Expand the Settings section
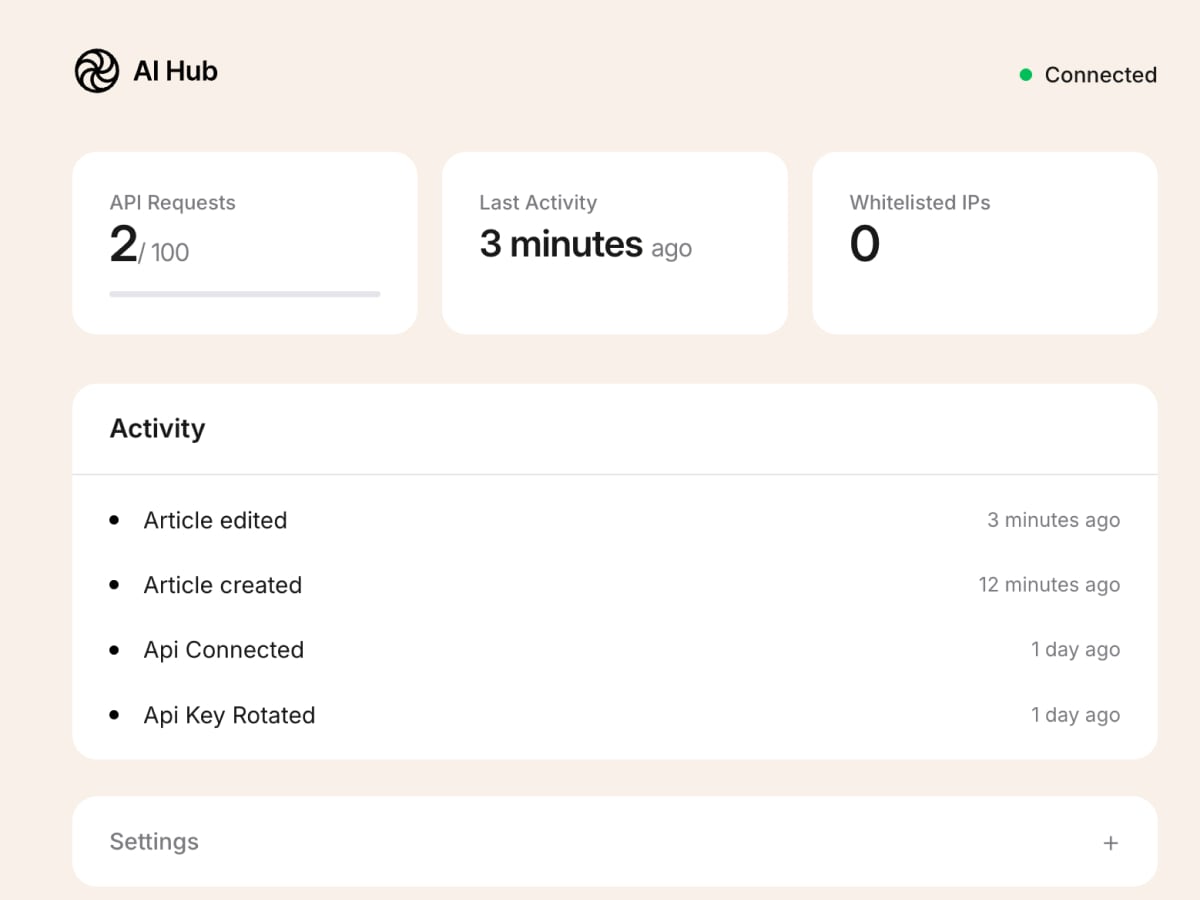This screenshot has height=900, width=1200. 614,842
